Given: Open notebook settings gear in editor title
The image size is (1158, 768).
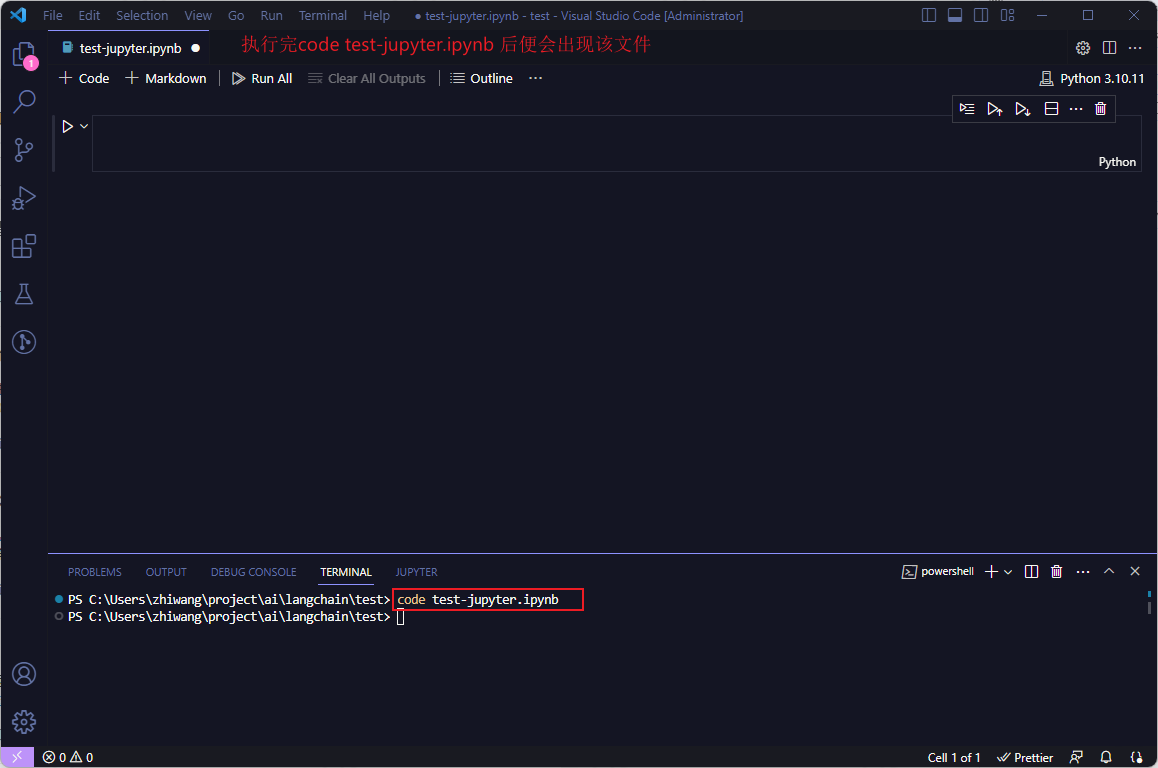Looking at the screenshot, I should (x=1083, y=48).
